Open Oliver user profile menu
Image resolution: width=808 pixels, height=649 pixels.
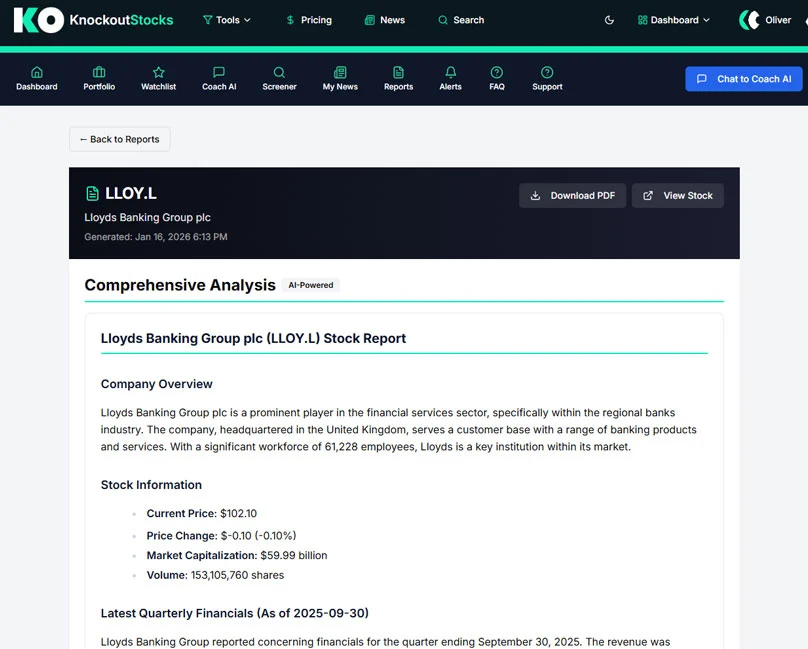tap(766, 20)
